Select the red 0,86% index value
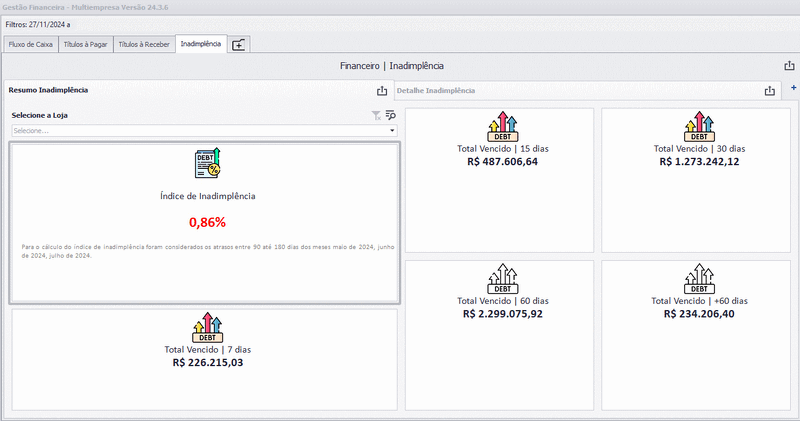 (x=207, y=222)
